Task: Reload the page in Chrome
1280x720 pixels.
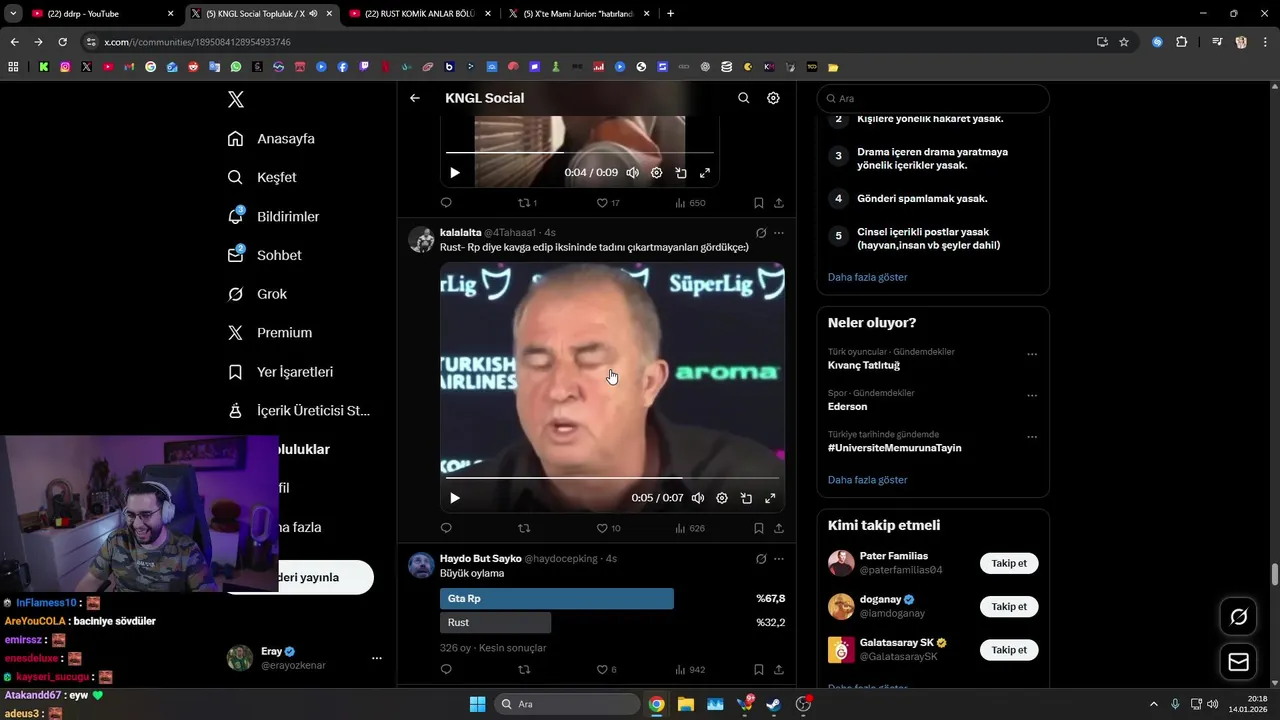Action: point(62,42)
